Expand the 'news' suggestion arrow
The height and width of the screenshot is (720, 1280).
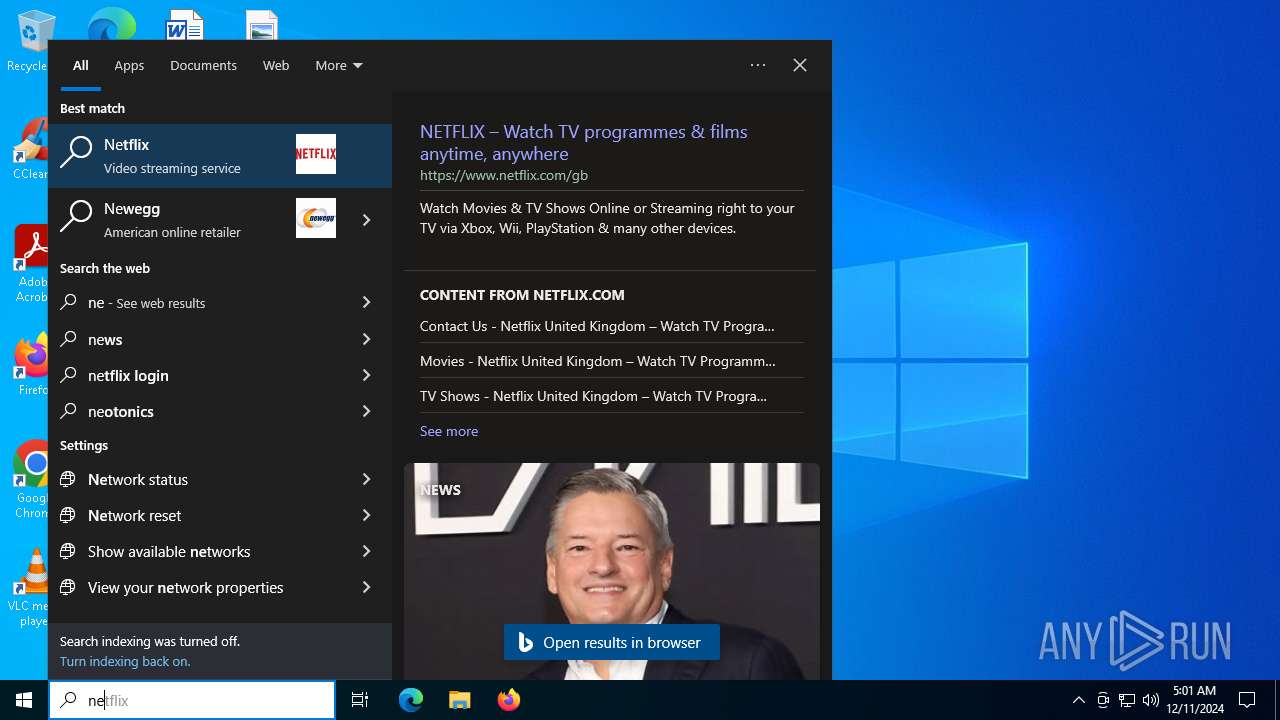pos(367,339)
